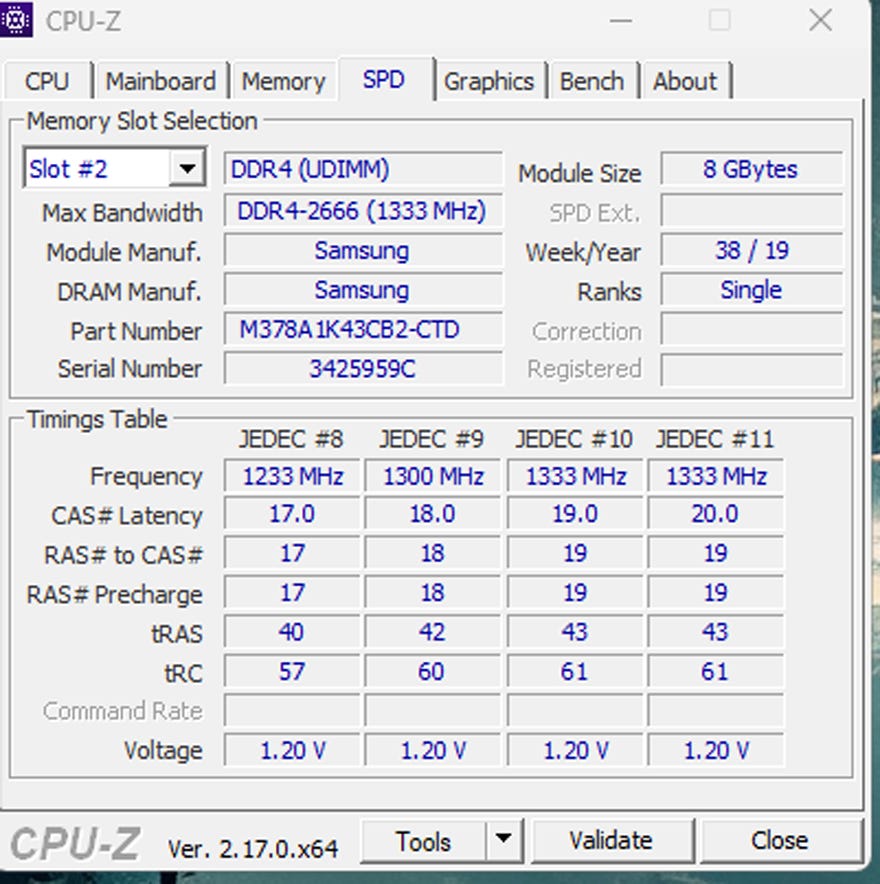Viewport: 880px width, 884px height.
Task: Click the Week/Year value 38 / 19
Action: click(751, 250)
